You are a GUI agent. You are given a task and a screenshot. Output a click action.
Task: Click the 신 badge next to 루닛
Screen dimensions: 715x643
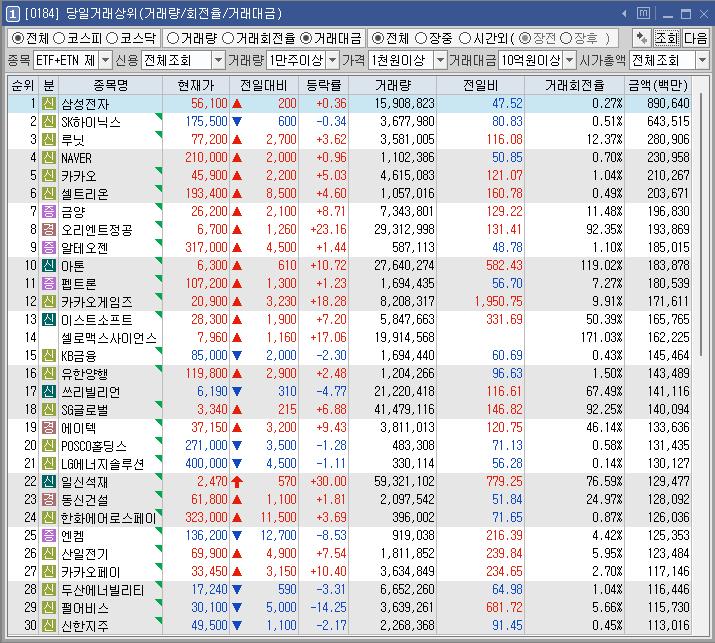pyautogui.click(x=49, y=140)
